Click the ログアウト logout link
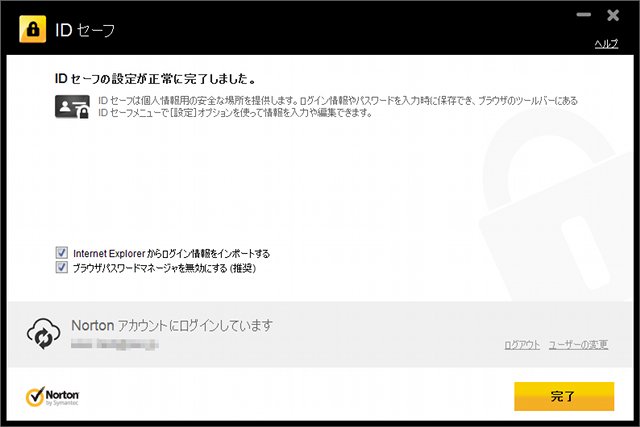This screenshot has width=640, height=427. (x=522, y=345)
